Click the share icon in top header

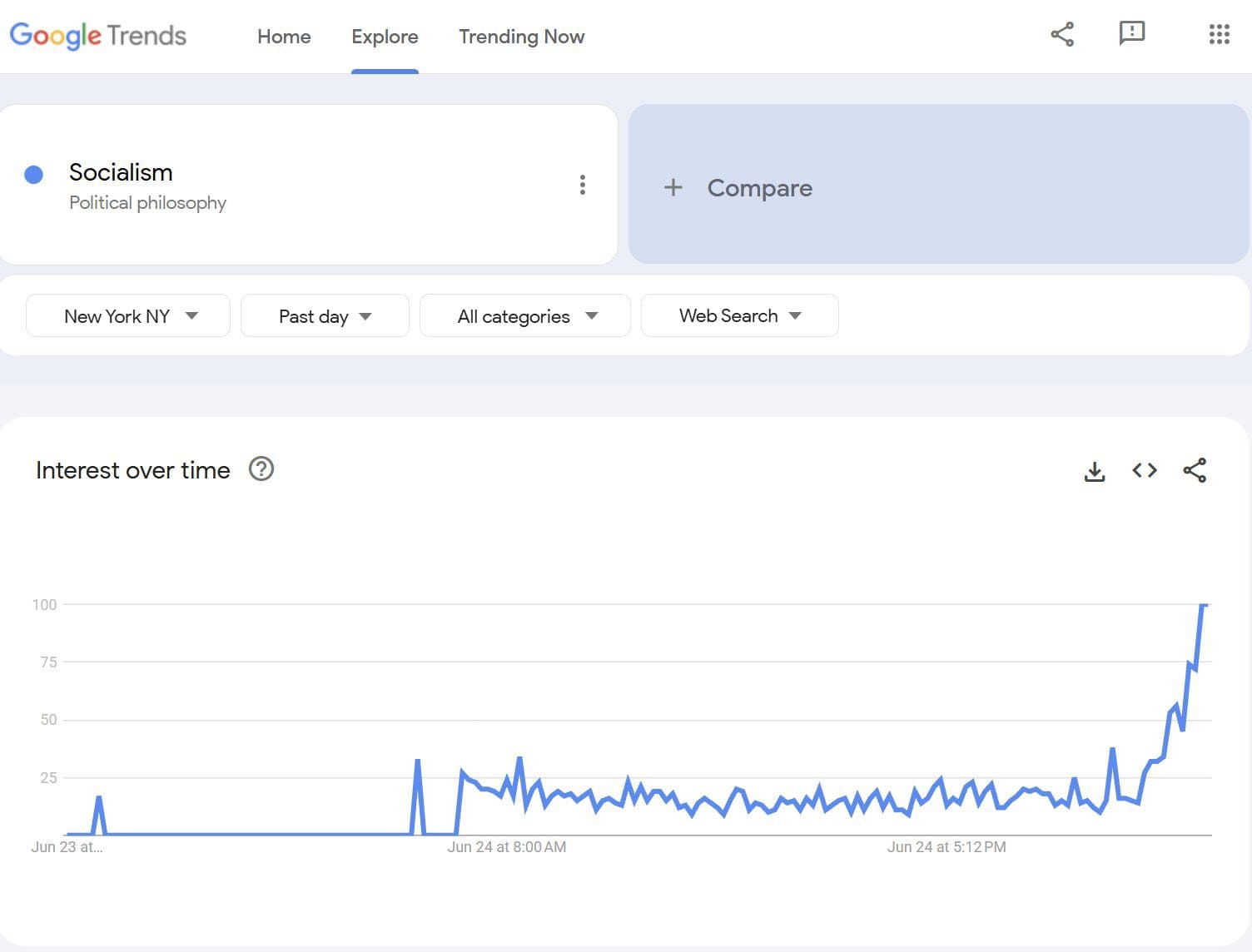tap(1062, 34)
